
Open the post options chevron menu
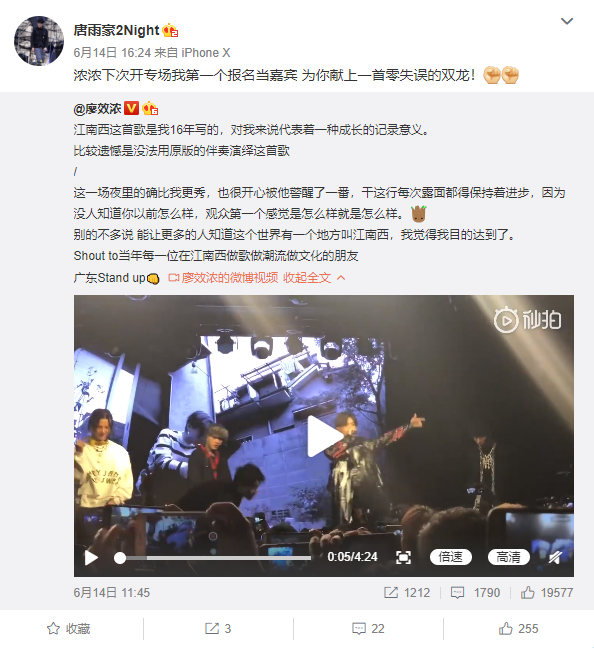click(x=567, y=21)
